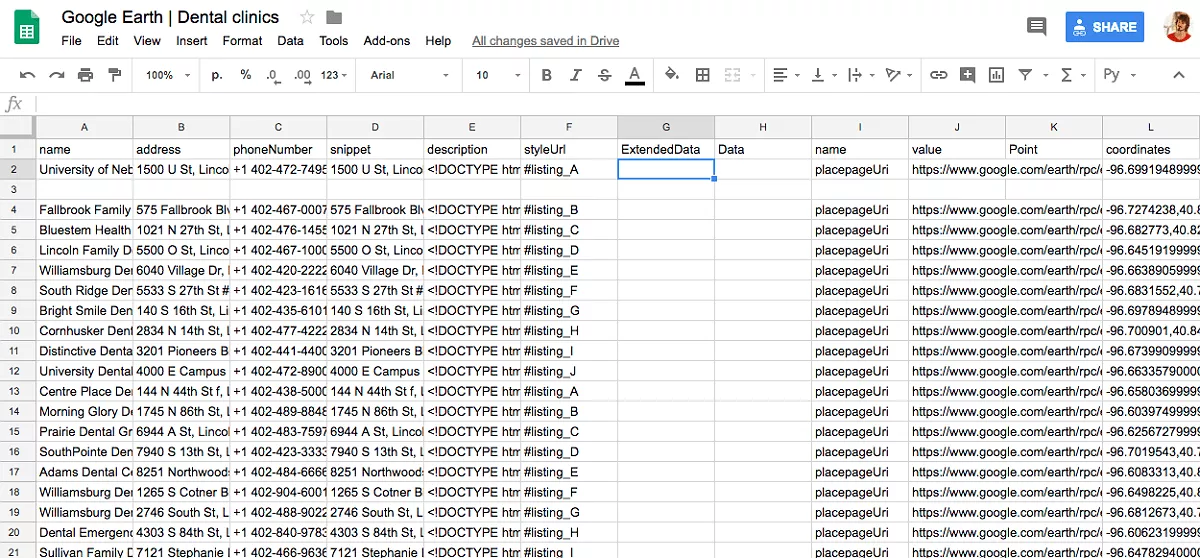Click the insert link icon
Screen dimensions: 1200x558
pos(938,75)
